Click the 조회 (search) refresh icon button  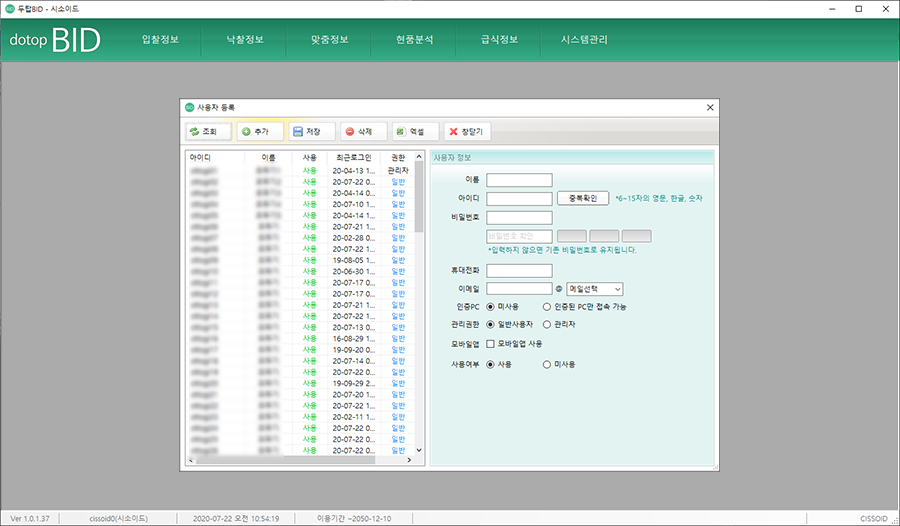208,131
